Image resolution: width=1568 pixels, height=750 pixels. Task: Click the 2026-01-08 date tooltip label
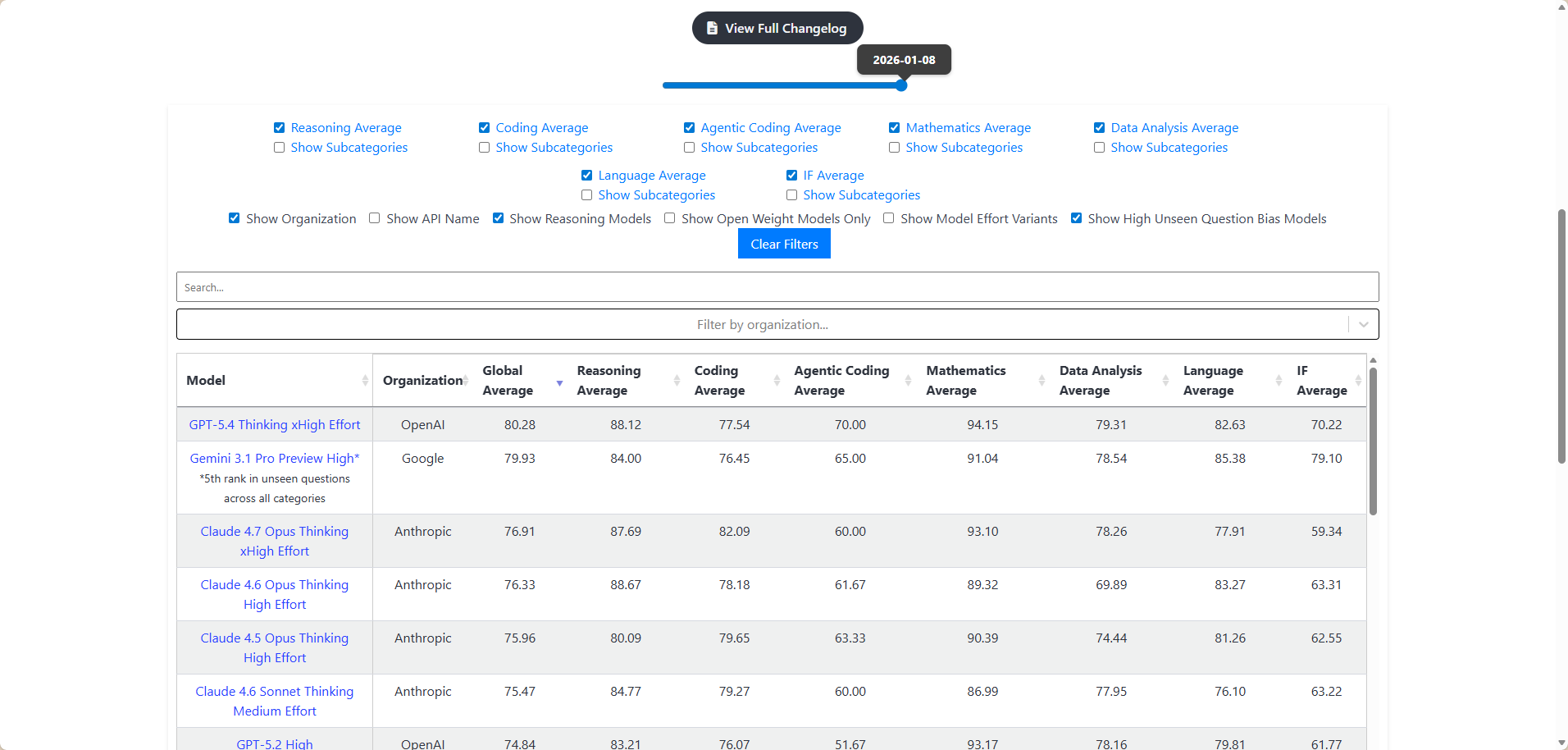click(904, 60)
